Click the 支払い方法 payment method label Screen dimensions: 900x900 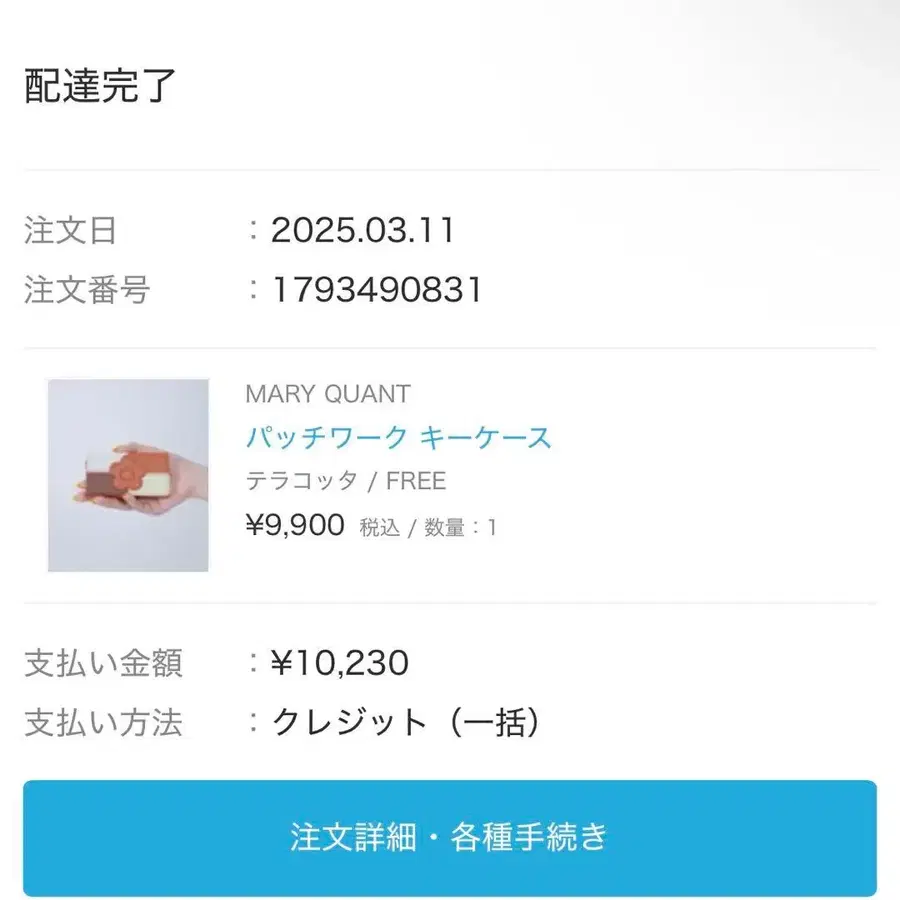click(x=105, y=722)
